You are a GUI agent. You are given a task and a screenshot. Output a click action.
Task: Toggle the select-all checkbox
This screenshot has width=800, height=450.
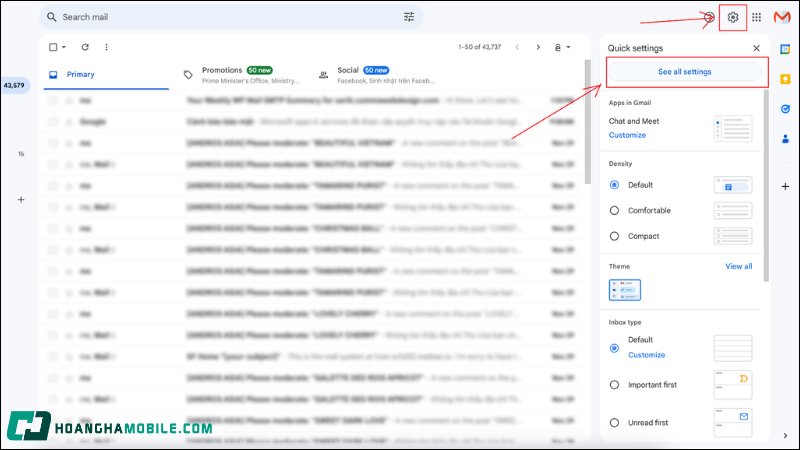click(x=53, y=47)
